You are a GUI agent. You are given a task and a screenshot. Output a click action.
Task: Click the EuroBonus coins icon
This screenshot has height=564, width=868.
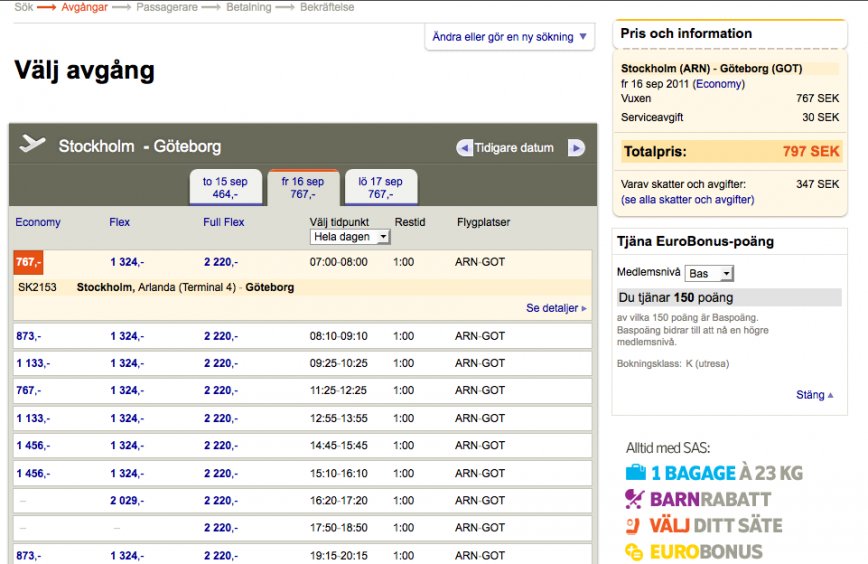tap(634, 551)
